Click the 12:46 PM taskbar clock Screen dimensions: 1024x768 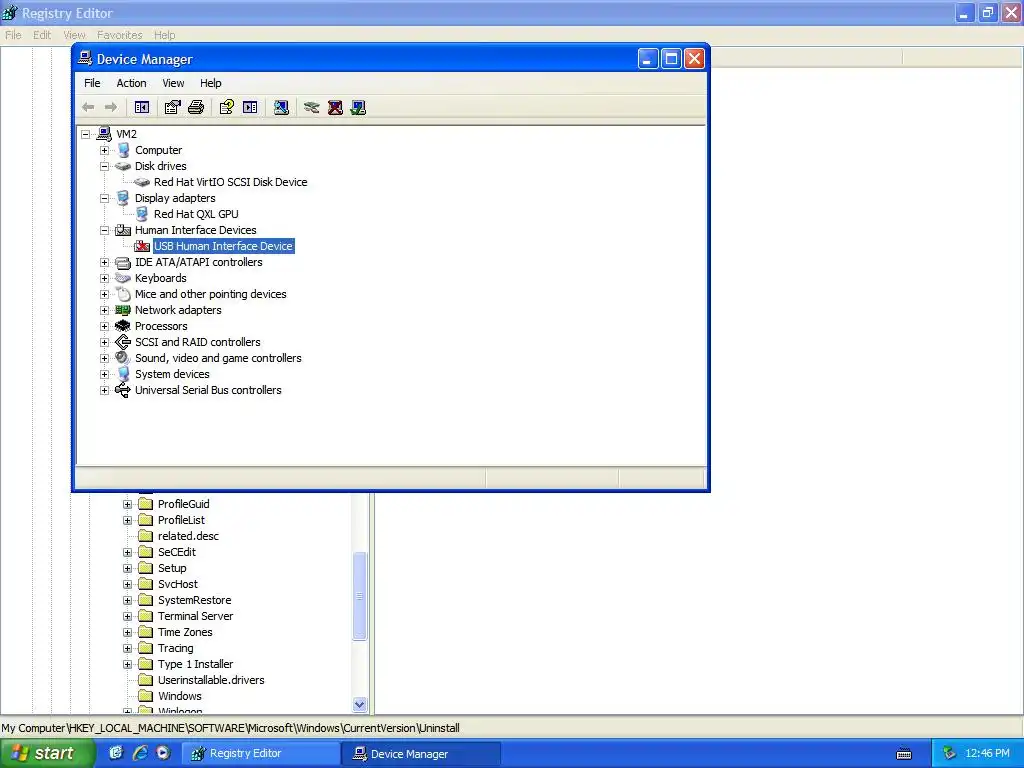[x=987, y=754]
